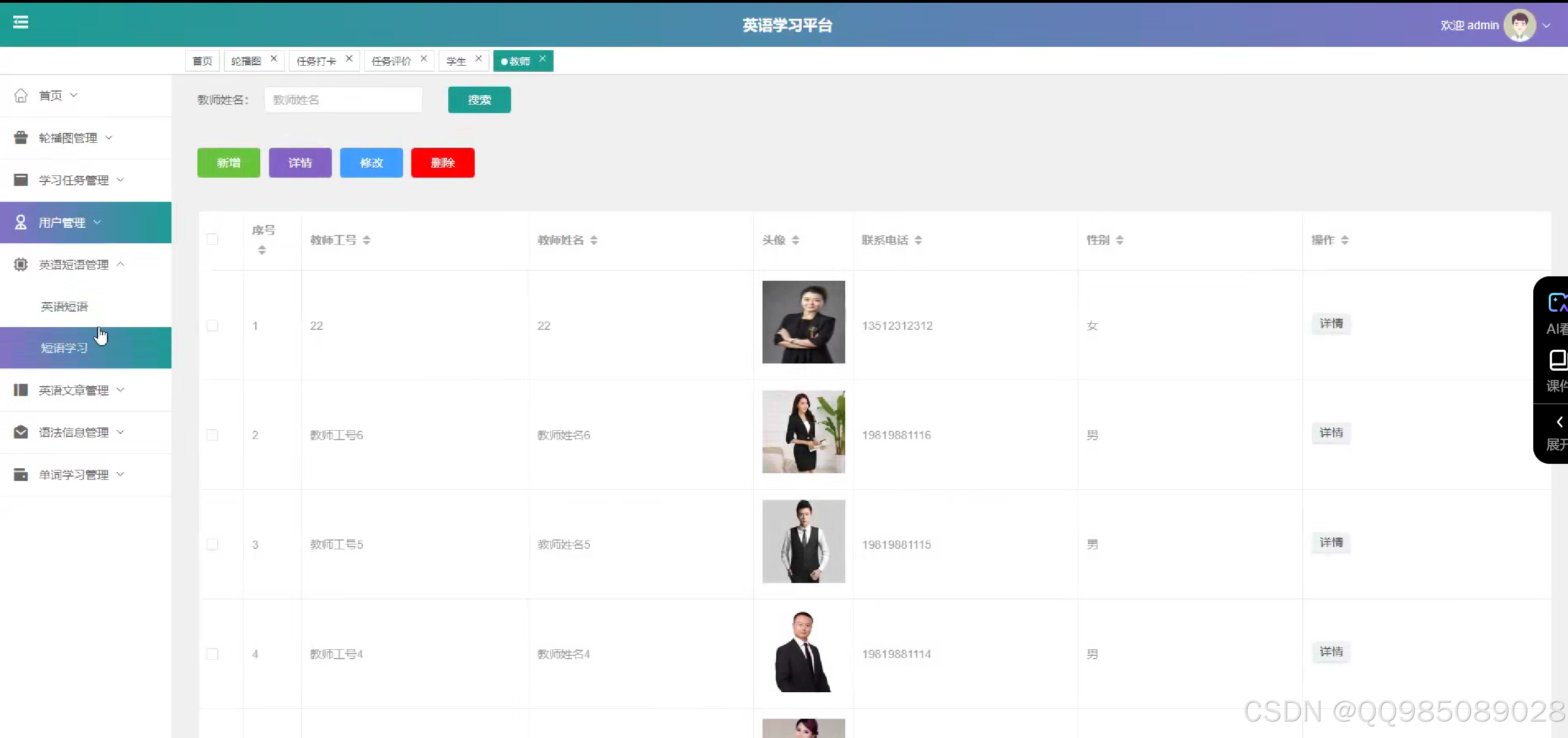This screenshot has height=738, width=1568.
Task: Check the select-all checkbox in table header
Action: point(212,239)
